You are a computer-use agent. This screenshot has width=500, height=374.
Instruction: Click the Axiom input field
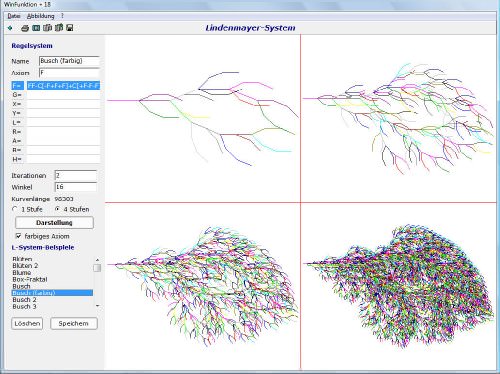tap(69, 72)
